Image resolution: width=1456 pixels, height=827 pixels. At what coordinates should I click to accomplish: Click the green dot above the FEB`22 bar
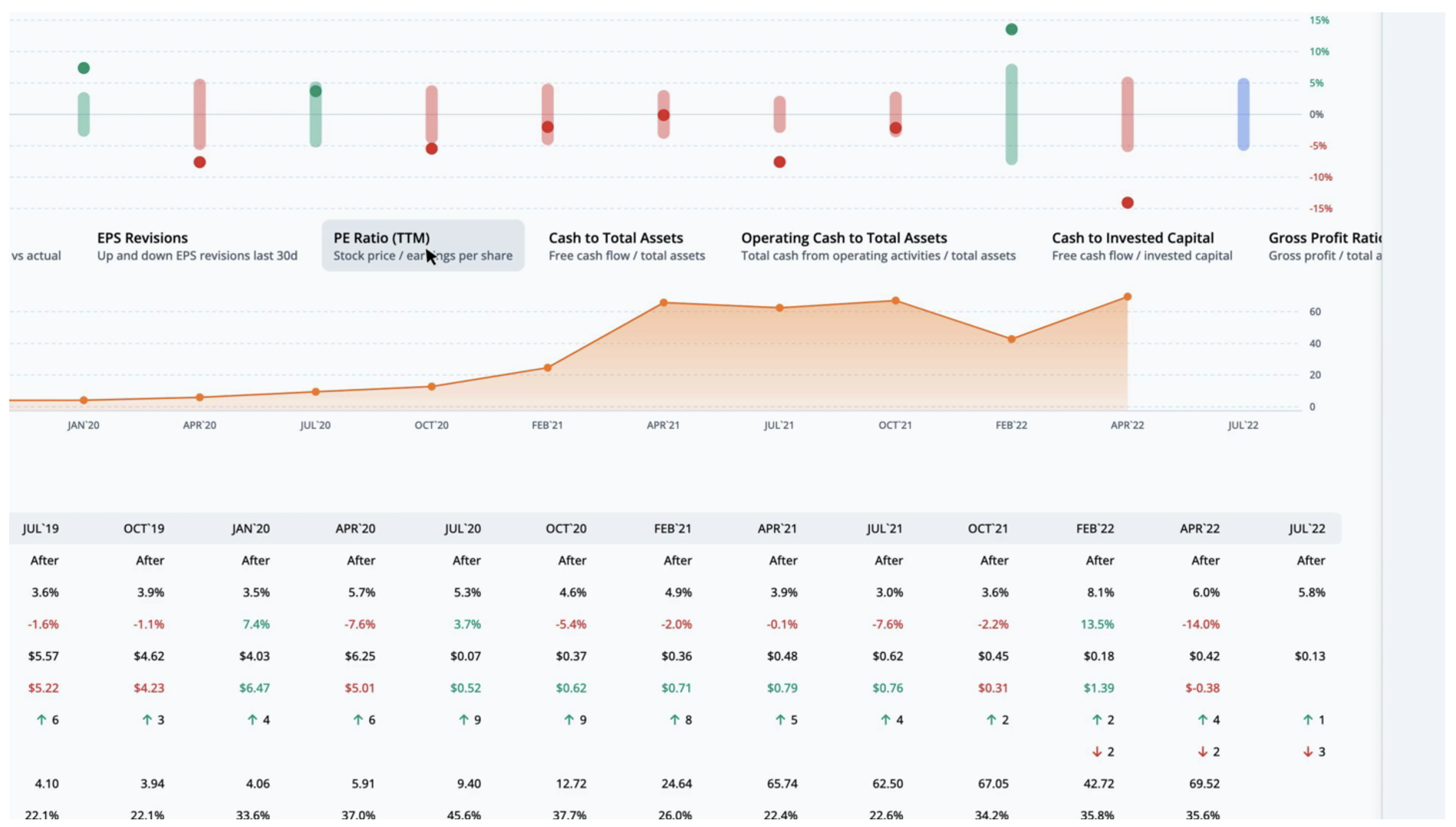tap(1012, 29)
